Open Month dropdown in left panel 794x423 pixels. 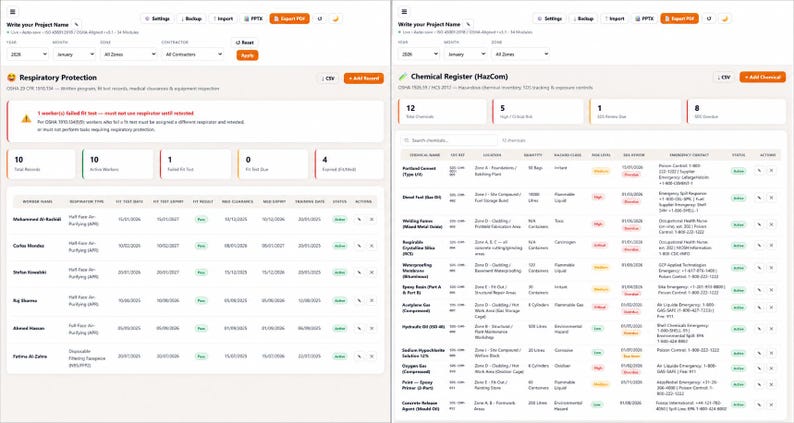[x=74, y=54]
